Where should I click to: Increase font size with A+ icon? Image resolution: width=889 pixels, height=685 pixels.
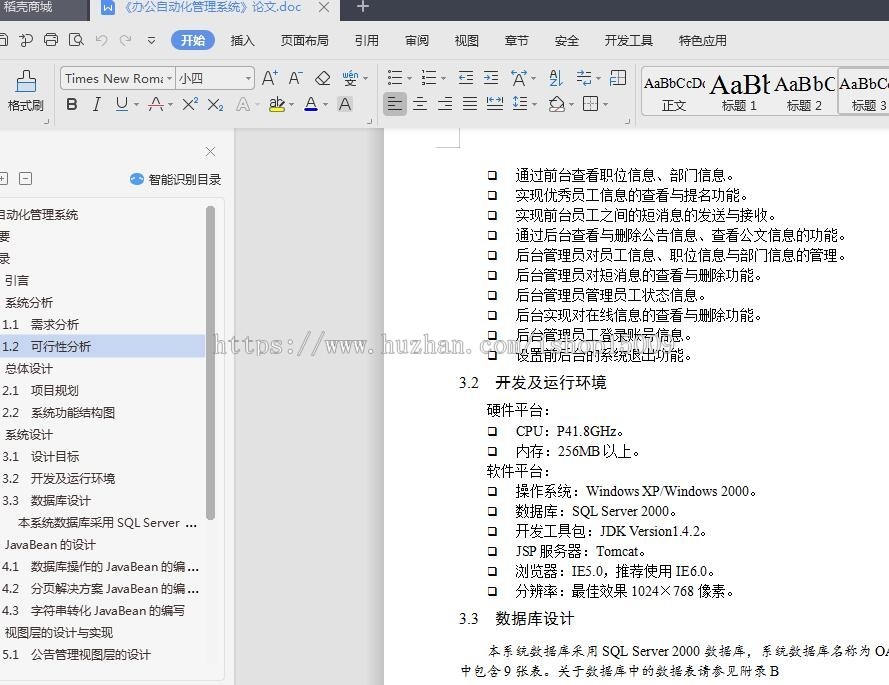point(269,78)
